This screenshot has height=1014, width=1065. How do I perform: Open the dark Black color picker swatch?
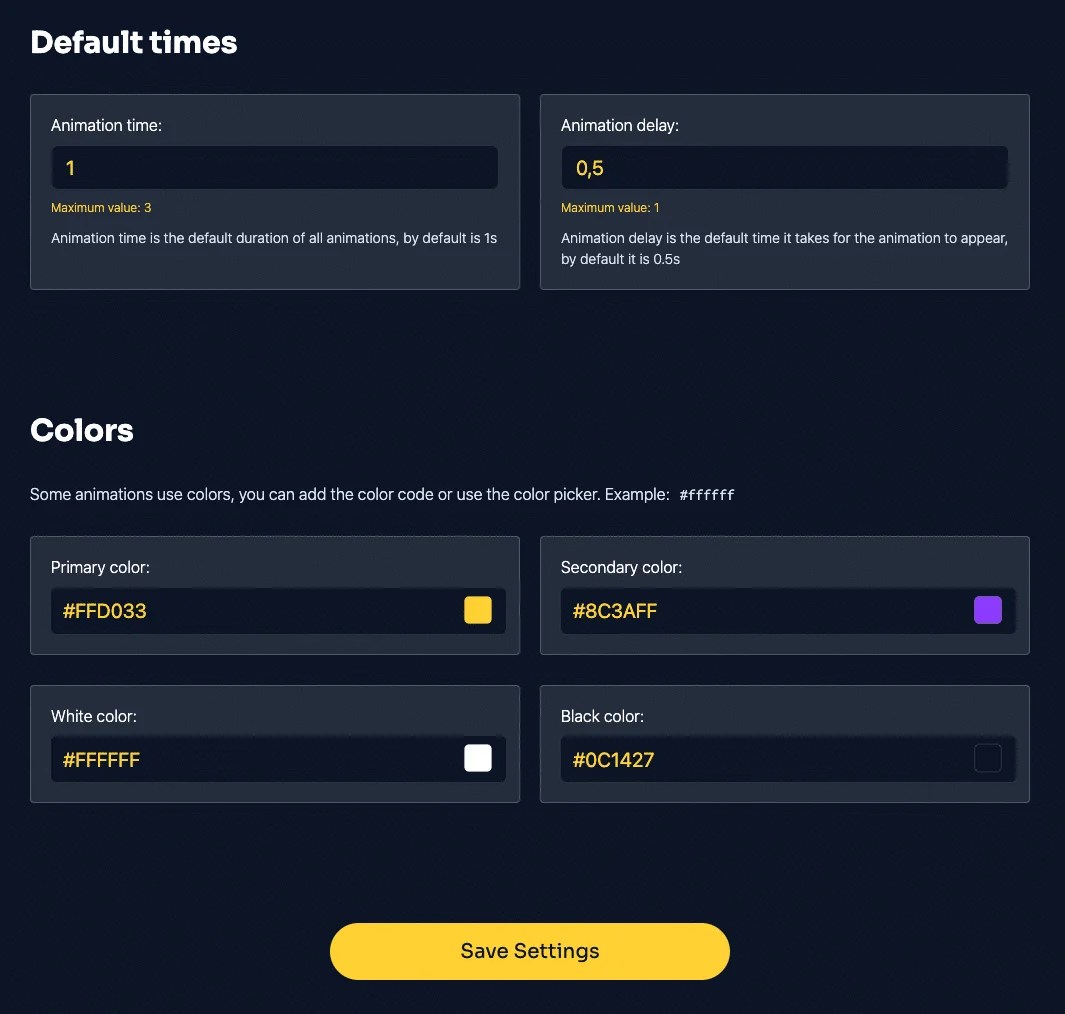(x=988, y=758)
